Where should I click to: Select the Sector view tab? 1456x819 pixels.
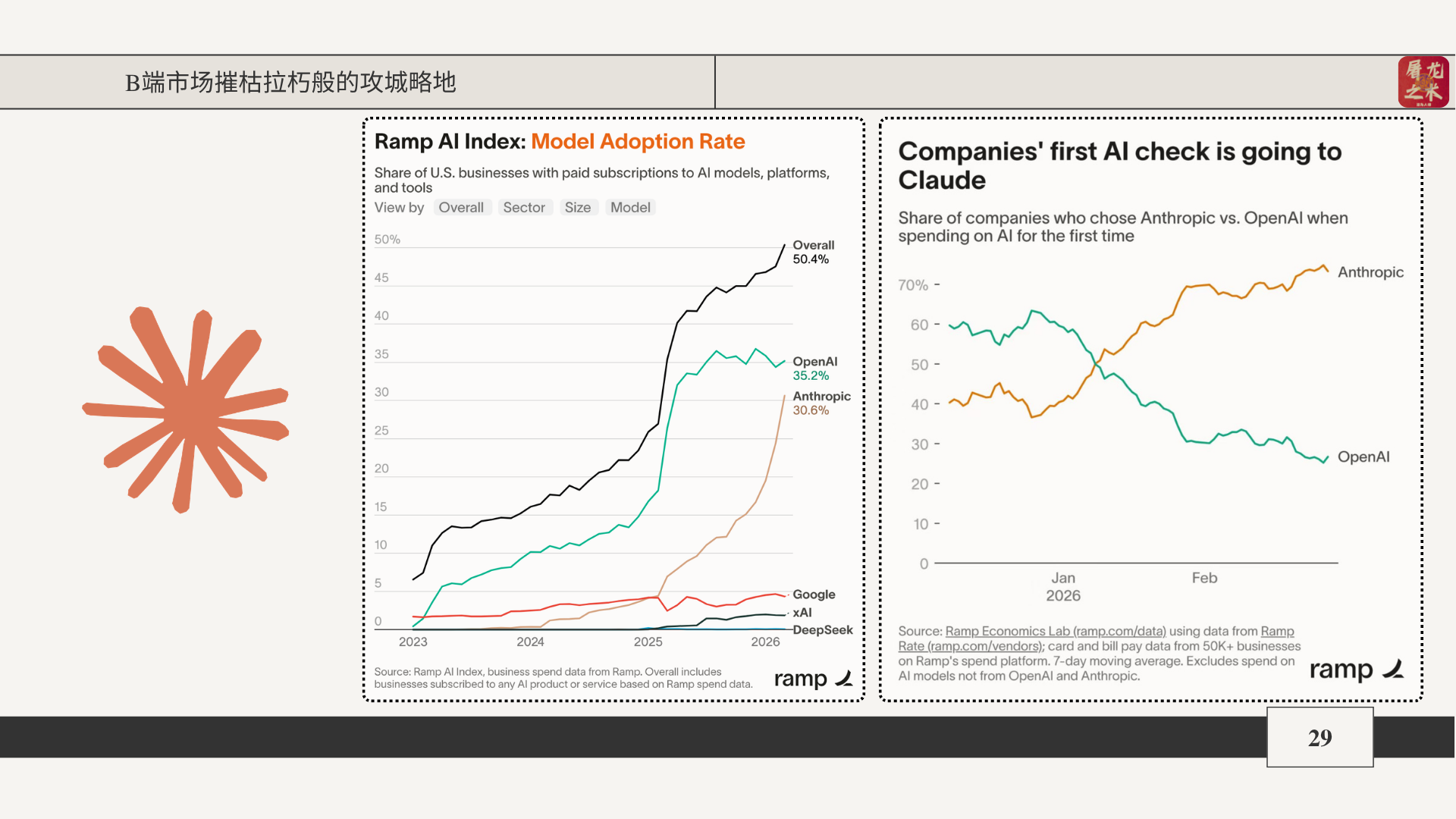pos(524,208)
